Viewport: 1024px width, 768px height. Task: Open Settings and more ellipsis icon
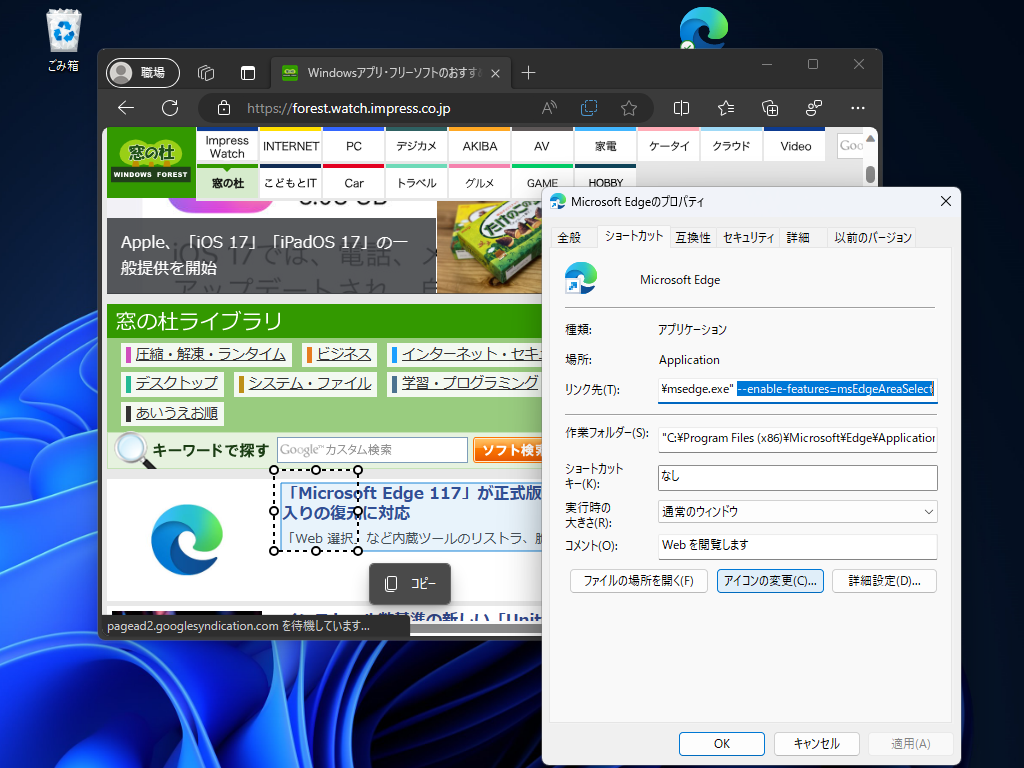[858, 107]
